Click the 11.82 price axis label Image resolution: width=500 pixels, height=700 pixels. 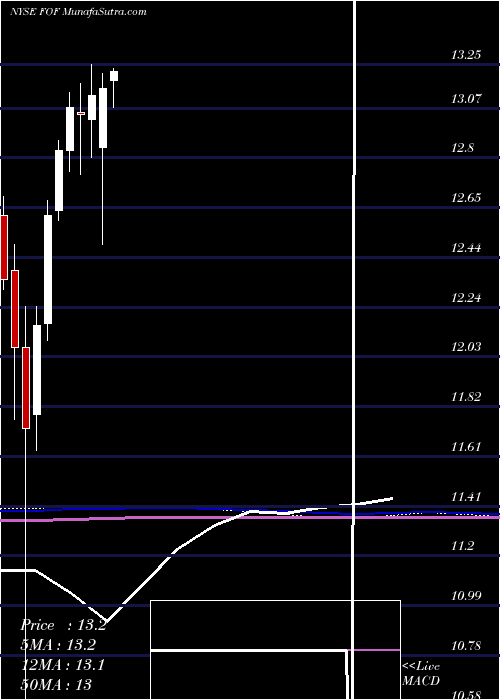pyautogui.click(x=466, y=396)
